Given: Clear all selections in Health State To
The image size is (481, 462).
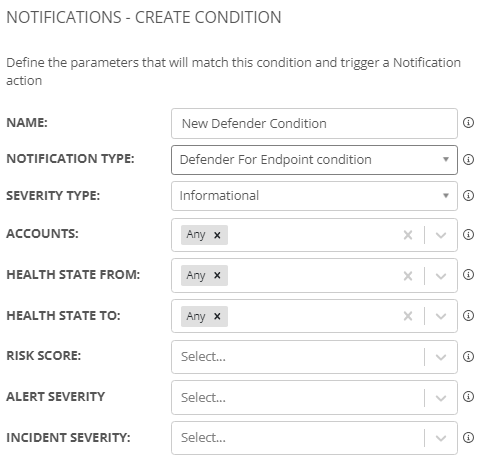Looking at the screenshot, I should coord(408,316).
